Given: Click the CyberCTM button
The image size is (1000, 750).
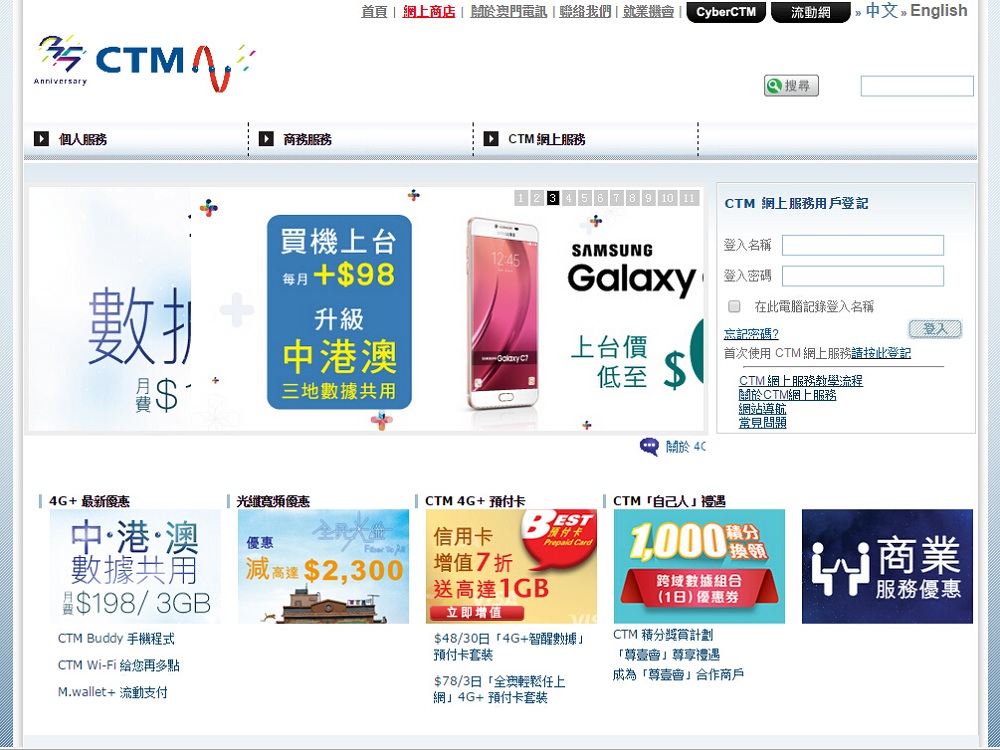Looking at the screenshot, I should [x=726, y=12].
